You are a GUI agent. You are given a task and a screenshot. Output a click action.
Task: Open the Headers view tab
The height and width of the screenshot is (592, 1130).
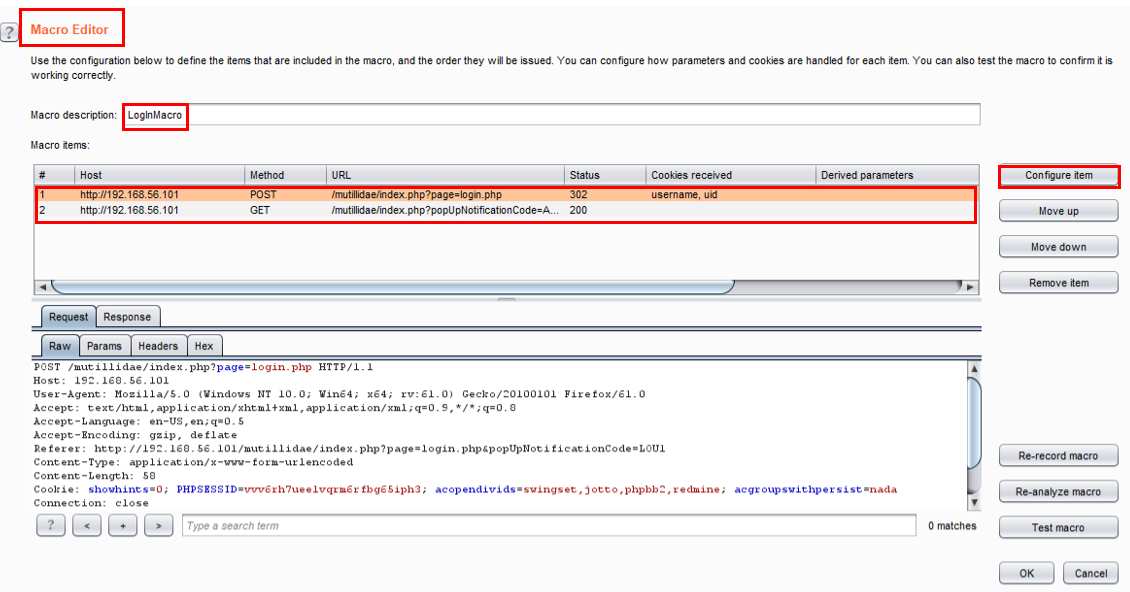158,346
